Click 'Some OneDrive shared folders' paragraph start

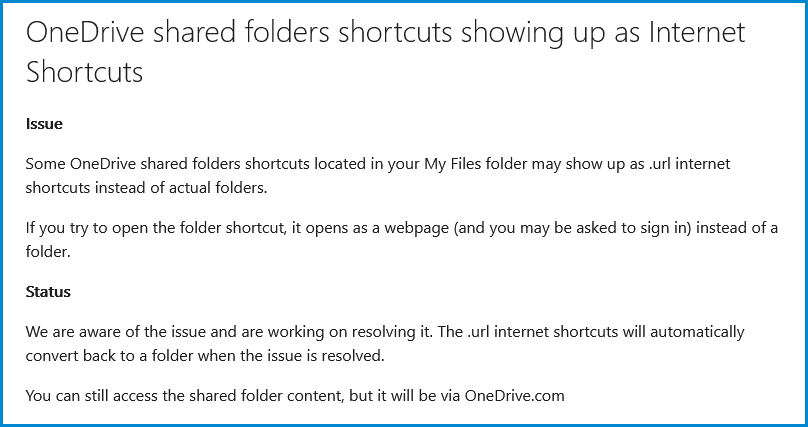[x=133, y=164]
